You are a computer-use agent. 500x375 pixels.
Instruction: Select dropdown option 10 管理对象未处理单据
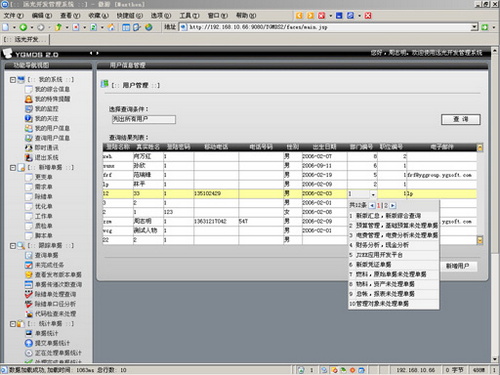tap(393, 304)
